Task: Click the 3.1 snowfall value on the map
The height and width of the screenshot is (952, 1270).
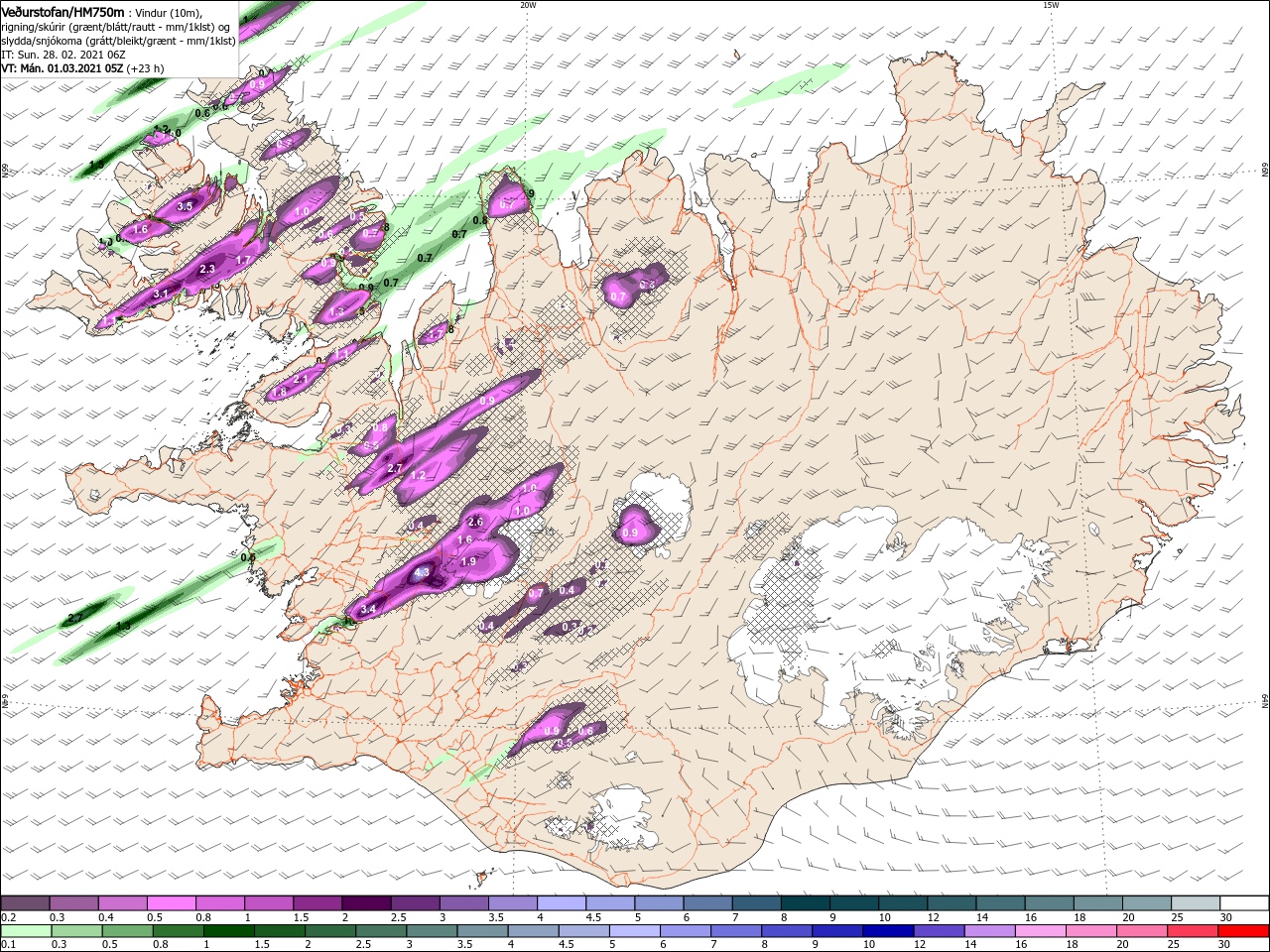Action: coord(161,294)
